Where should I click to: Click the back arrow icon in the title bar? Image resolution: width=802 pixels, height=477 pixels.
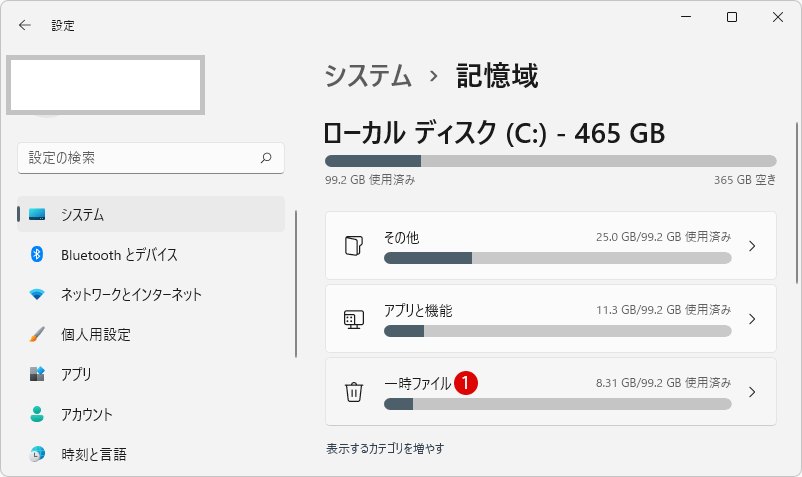pyautogui.click(x=25, y=25)
